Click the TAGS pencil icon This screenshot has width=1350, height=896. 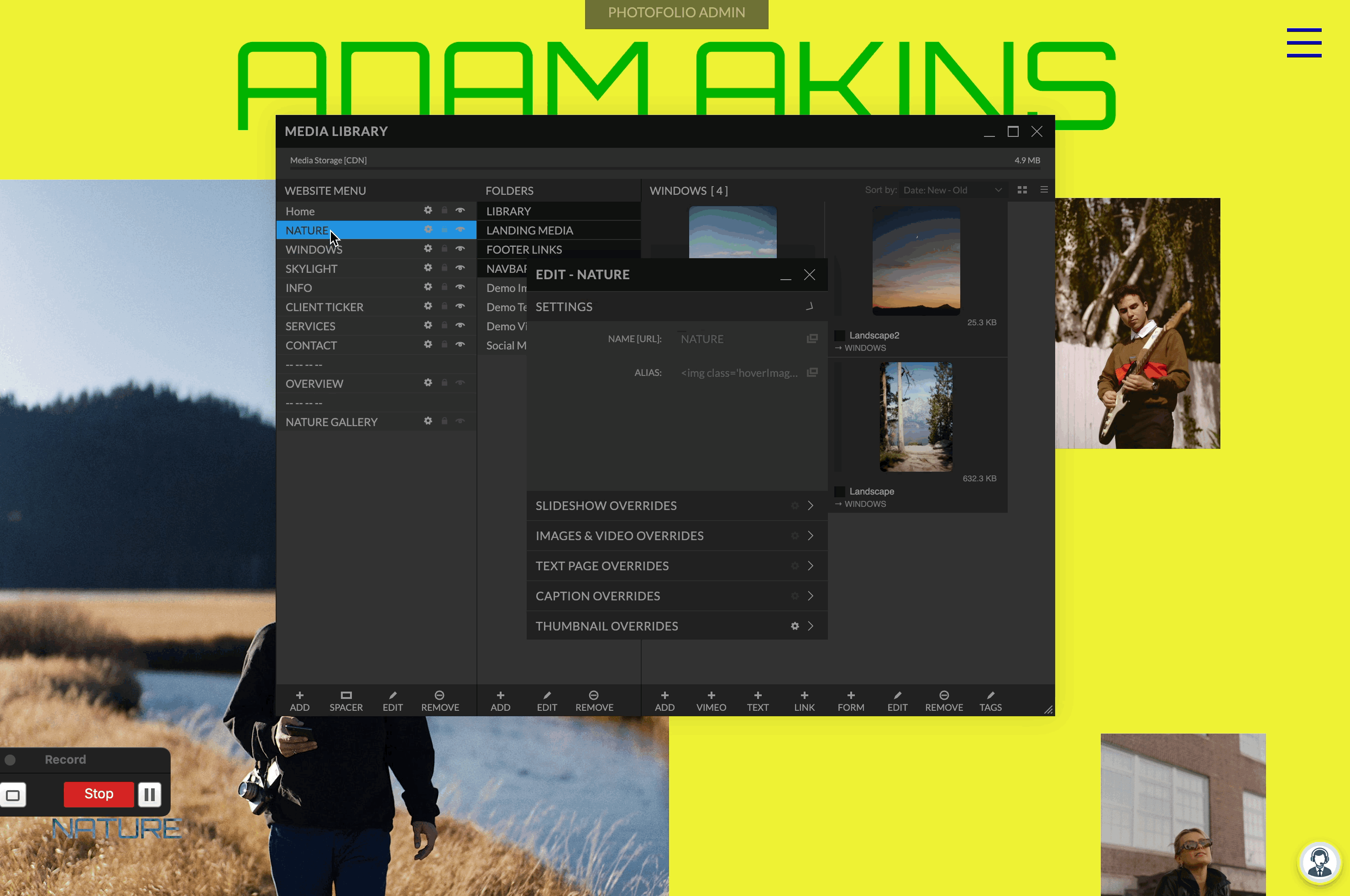[990, 695]
